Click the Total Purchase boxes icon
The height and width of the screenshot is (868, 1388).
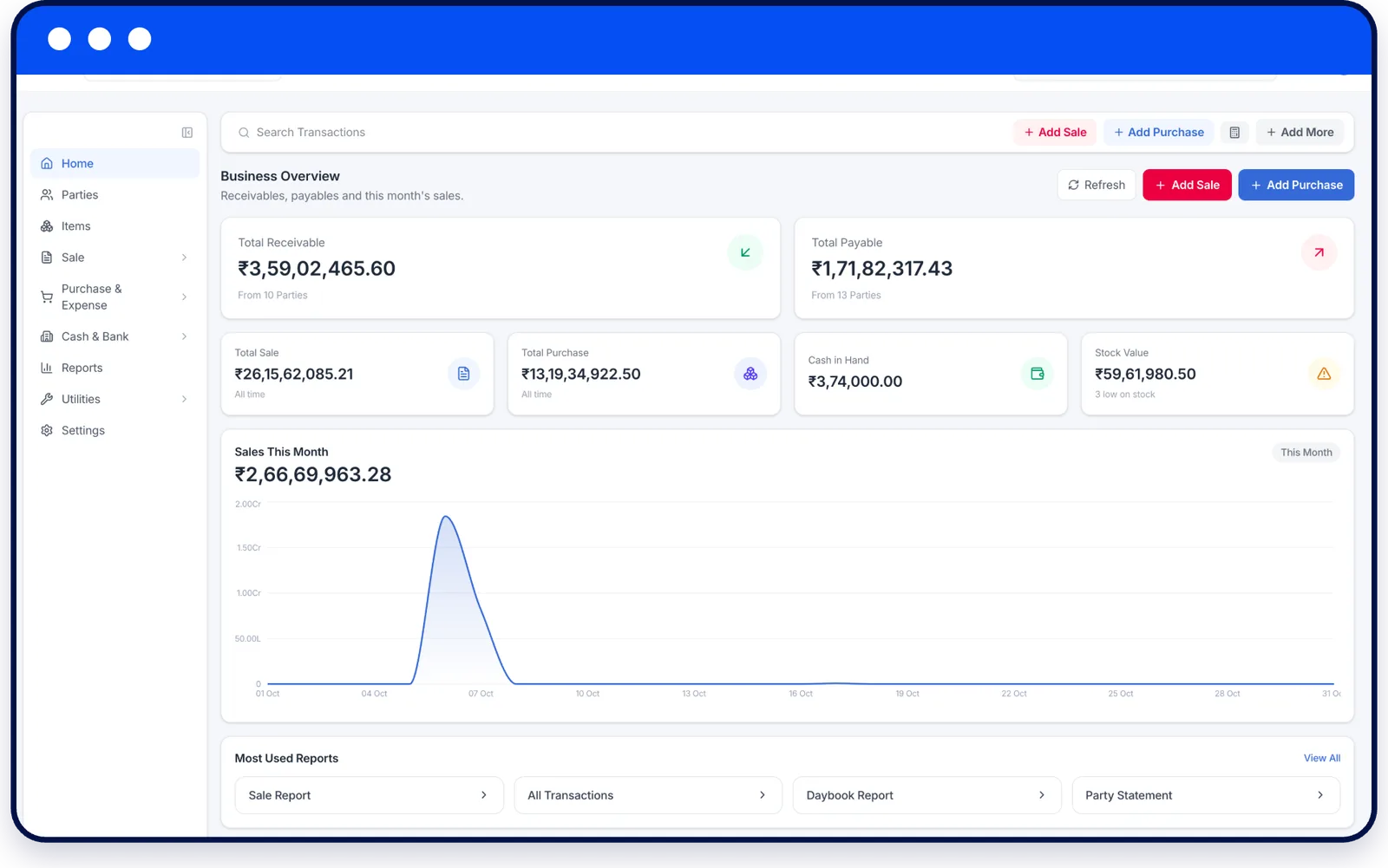click(x=750, y=374)
